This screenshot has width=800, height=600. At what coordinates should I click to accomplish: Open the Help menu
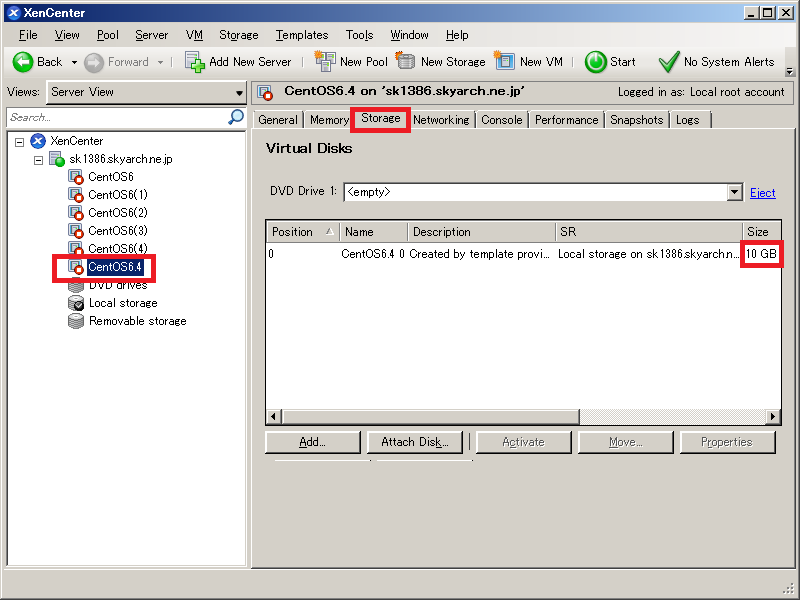[457, 35]
